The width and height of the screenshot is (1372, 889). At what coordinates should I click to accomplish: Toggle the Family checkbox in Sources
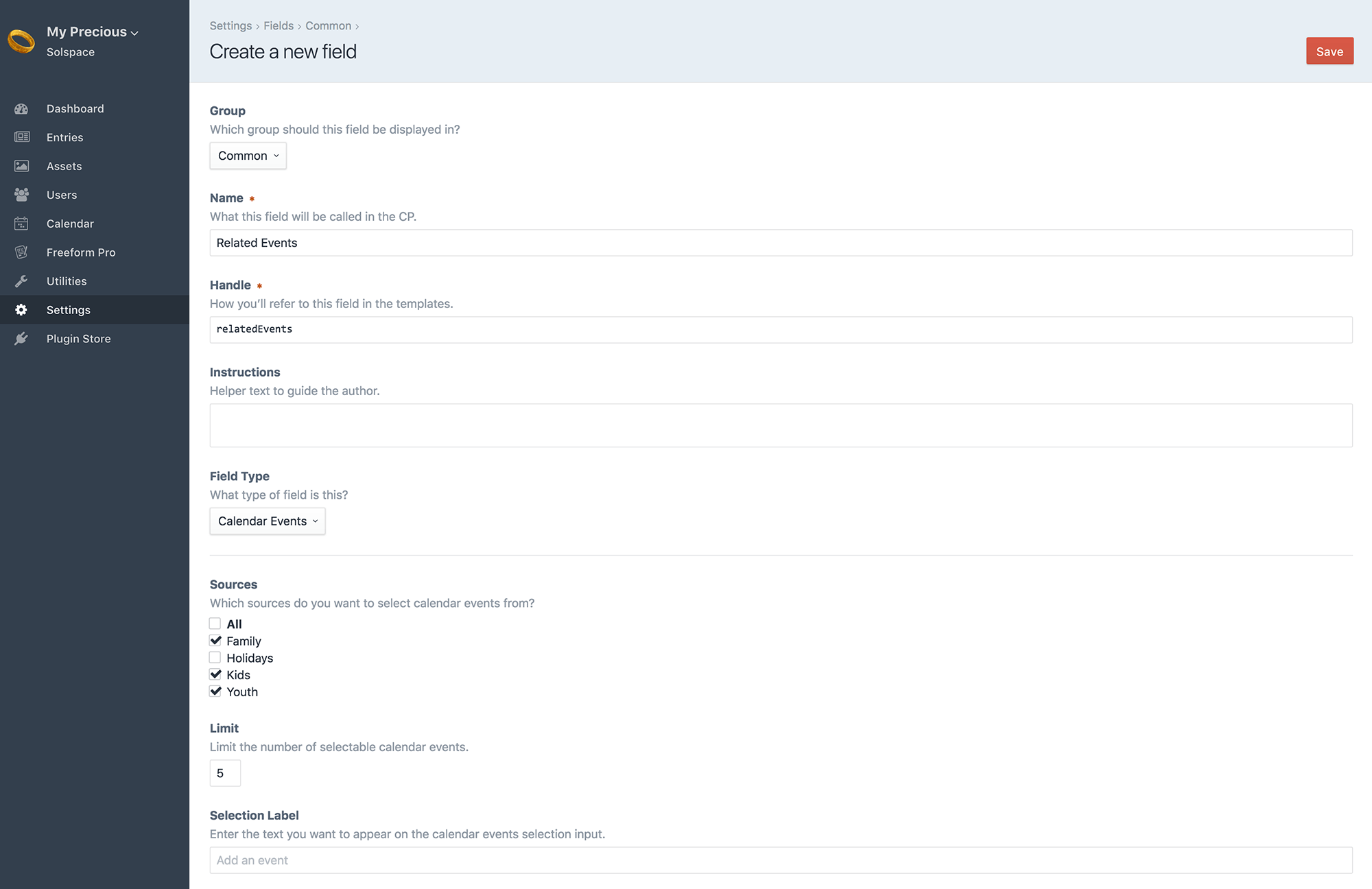pyautogui.click(x=215, y=640)
